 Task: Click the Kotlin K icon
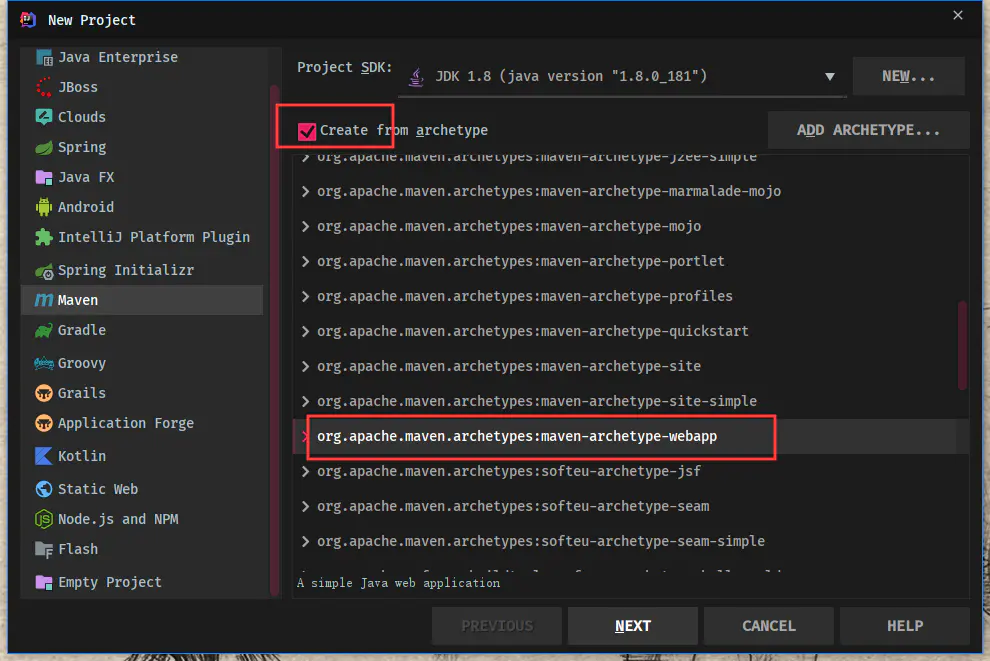[x=44, y=456]
